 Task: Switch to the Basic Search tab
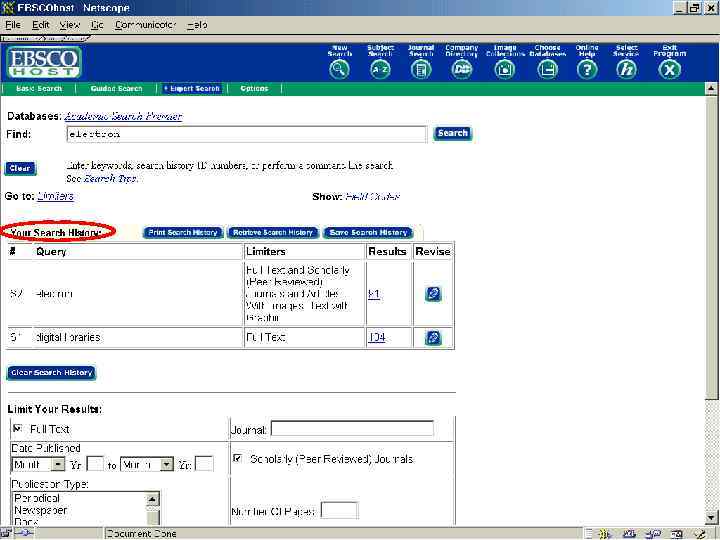pos(39,89)
